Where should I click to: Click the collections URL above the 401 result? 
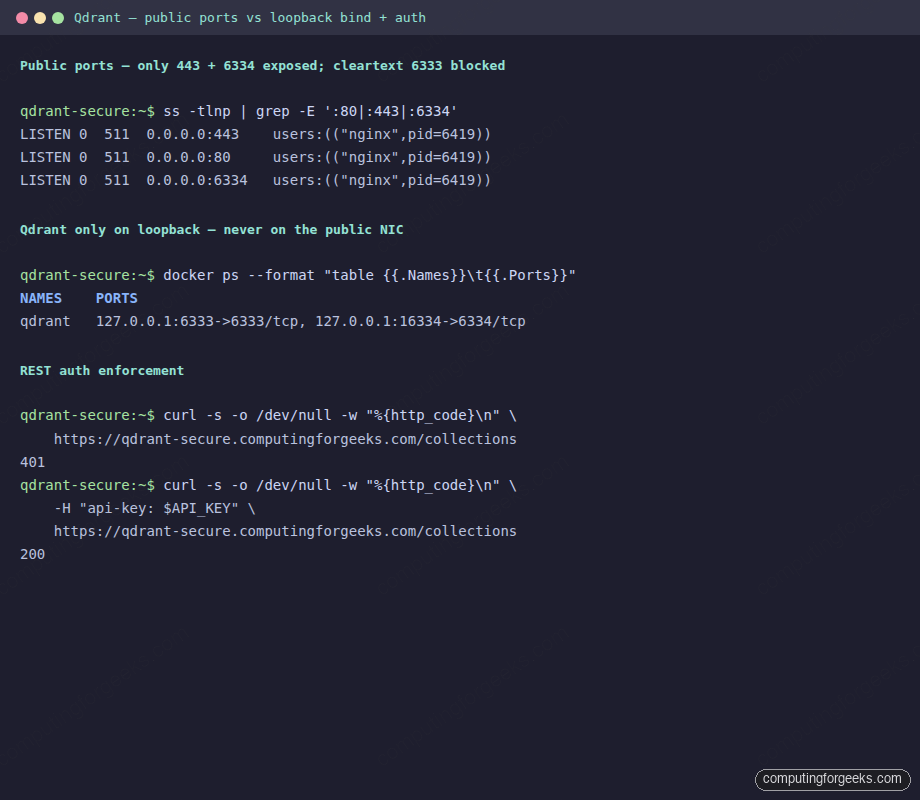(285, 439)
